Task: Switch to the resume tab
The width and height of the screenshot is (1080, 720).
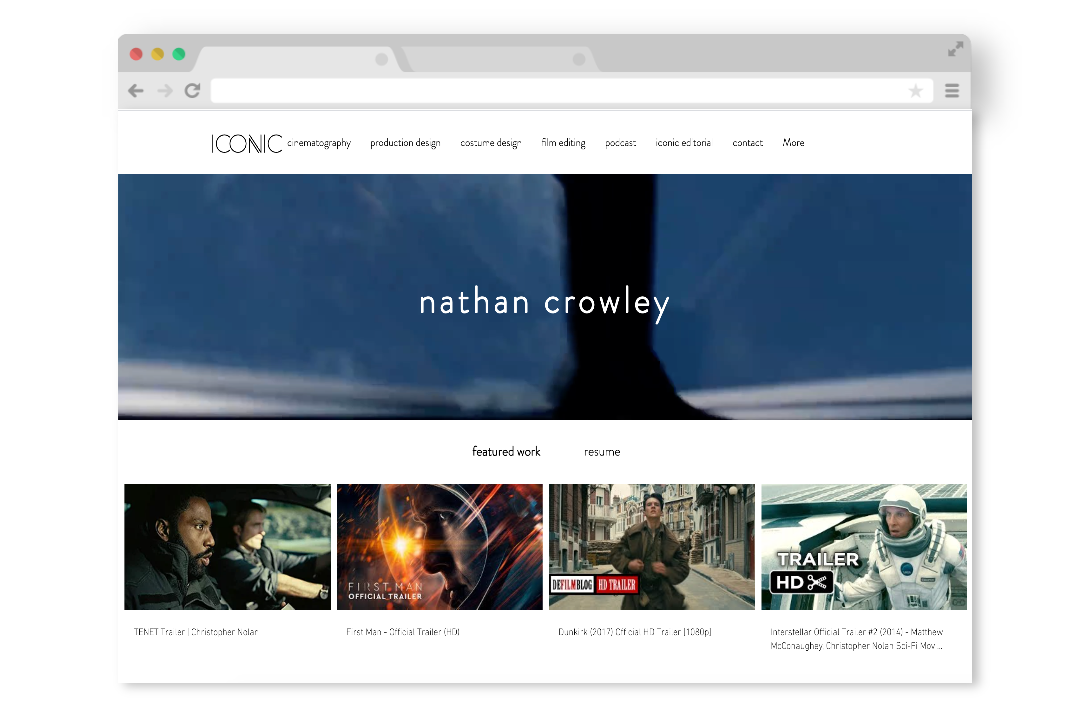Action: pyautogui.click(x=602, y=452)
